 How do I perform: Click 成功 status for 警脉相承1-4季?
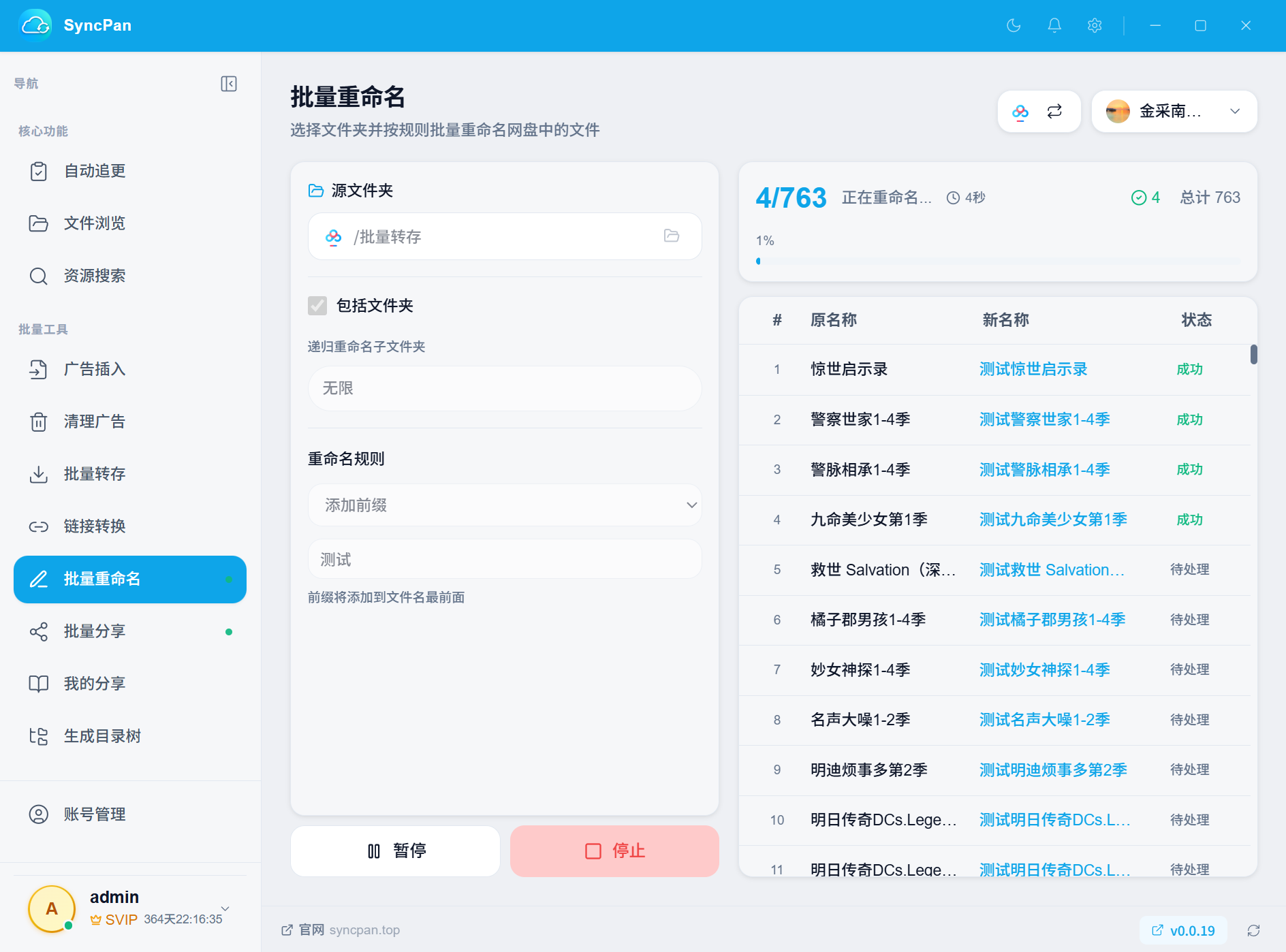click(x=1190, y=470)
